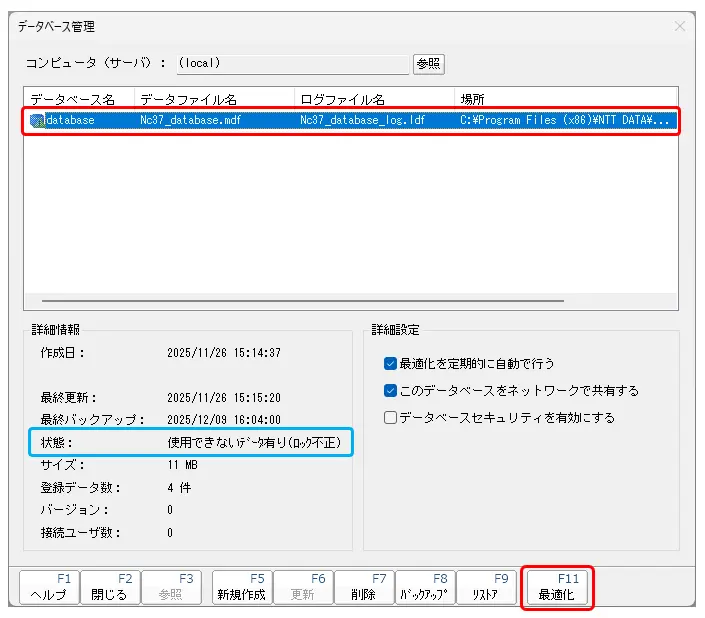Click the database icon in the list row
The image size is (705, 618).
[37, 120]
